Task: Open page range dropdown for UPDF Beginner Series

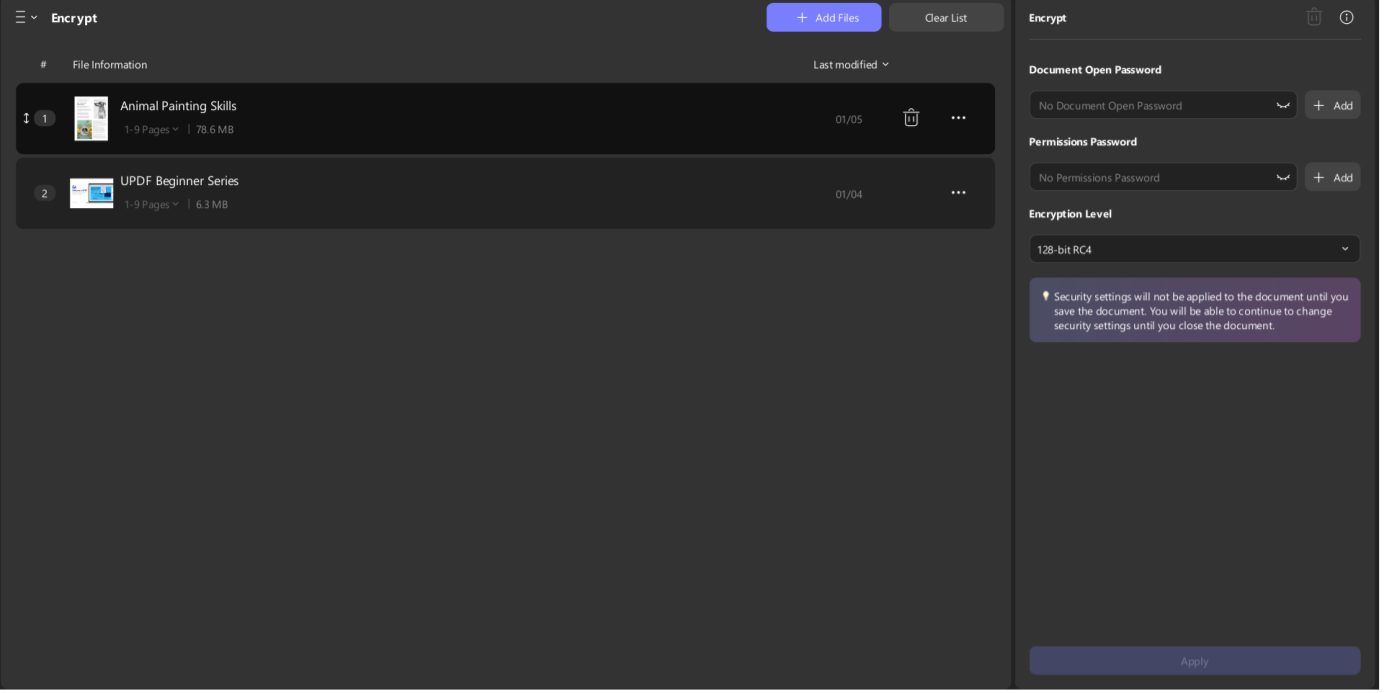Action: point(152,205)
